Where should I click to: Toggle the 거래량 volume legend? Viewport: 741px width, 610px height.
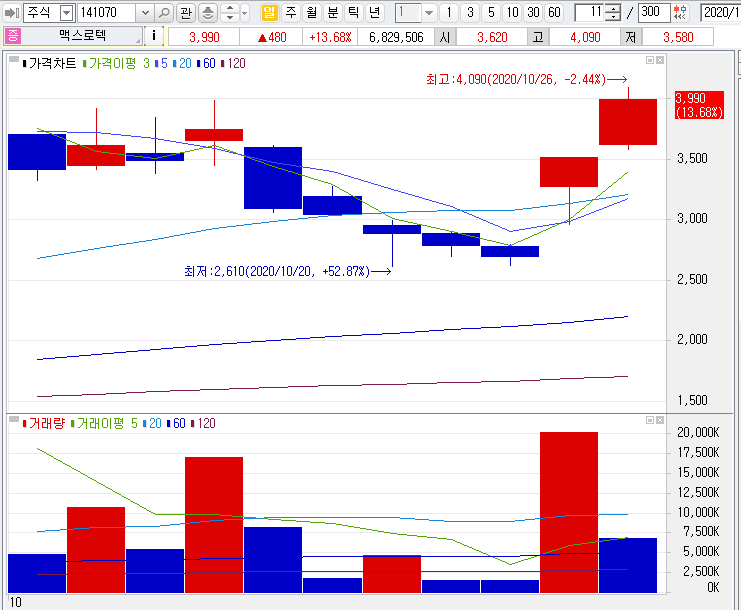43,423
